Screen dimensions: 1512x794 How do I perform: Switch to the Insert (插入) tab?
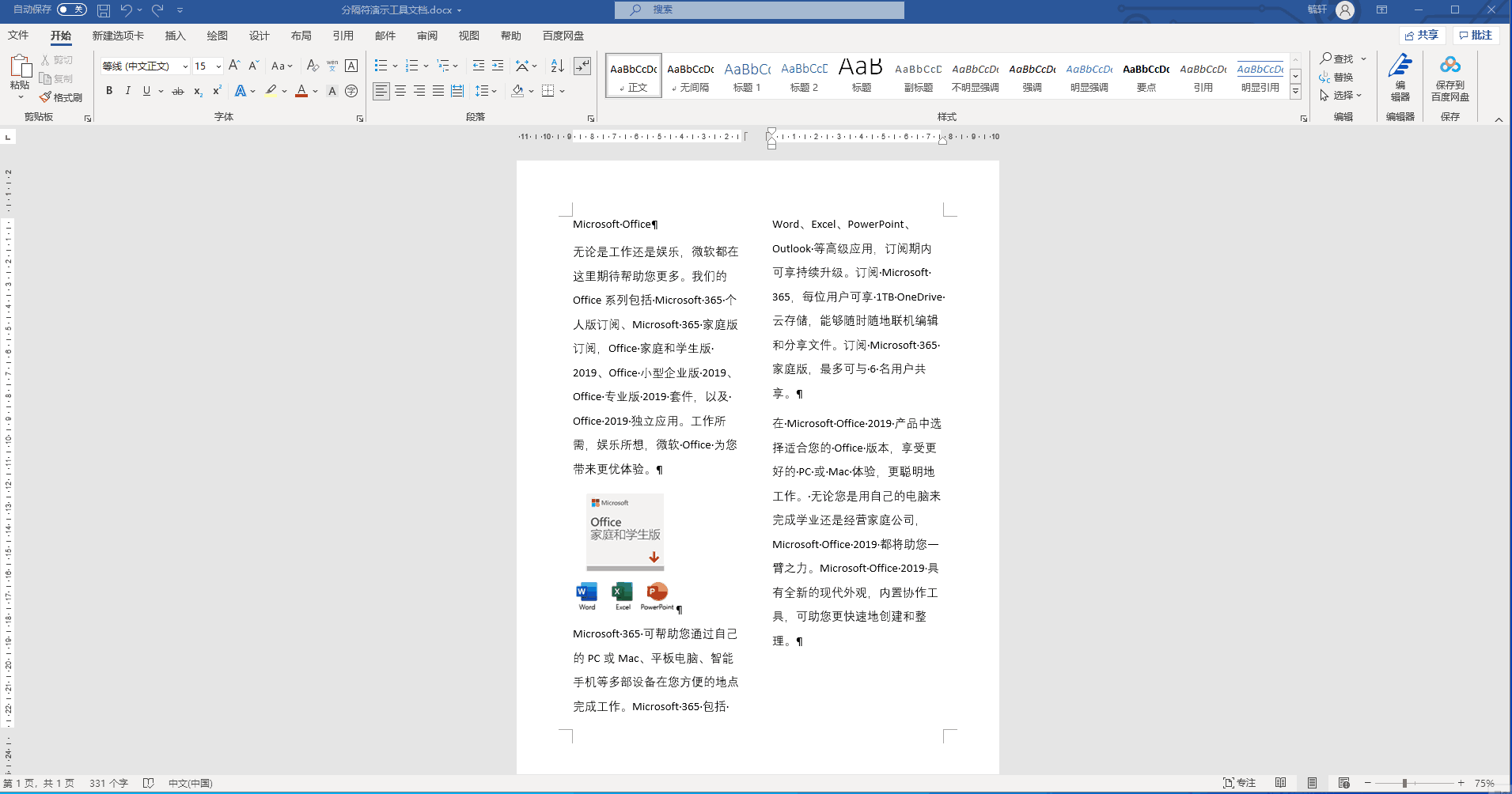click(x=175, y=36)
